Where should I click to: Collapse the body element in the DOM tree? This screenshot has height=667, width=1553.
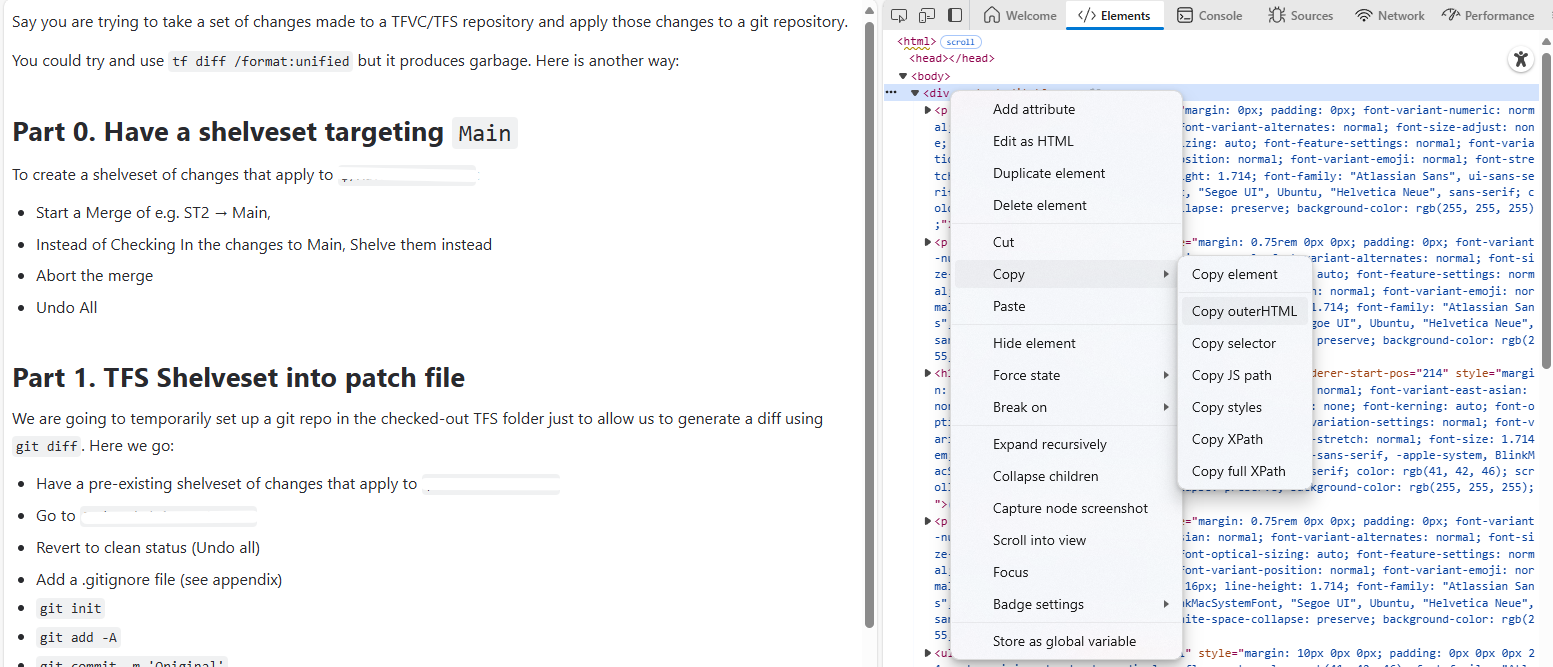[902, 75]
